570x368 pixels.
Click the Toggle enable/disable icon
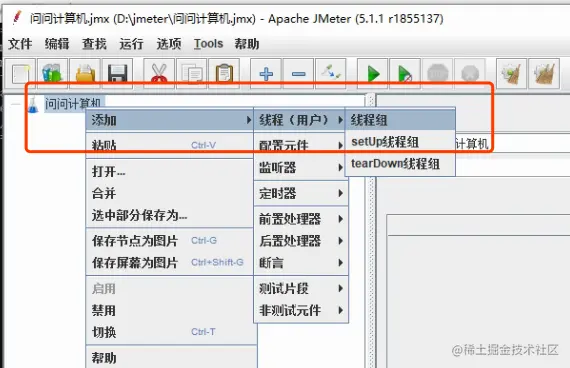(331, 73)
